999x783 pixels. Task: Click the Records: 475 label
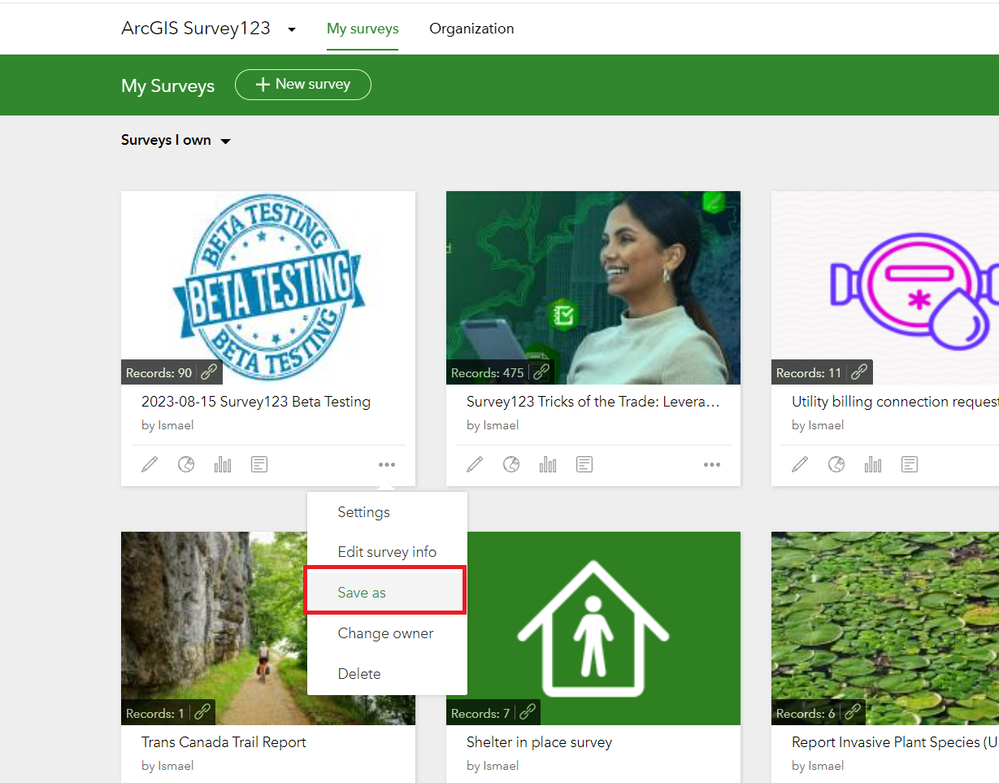[x=487, y=373]
